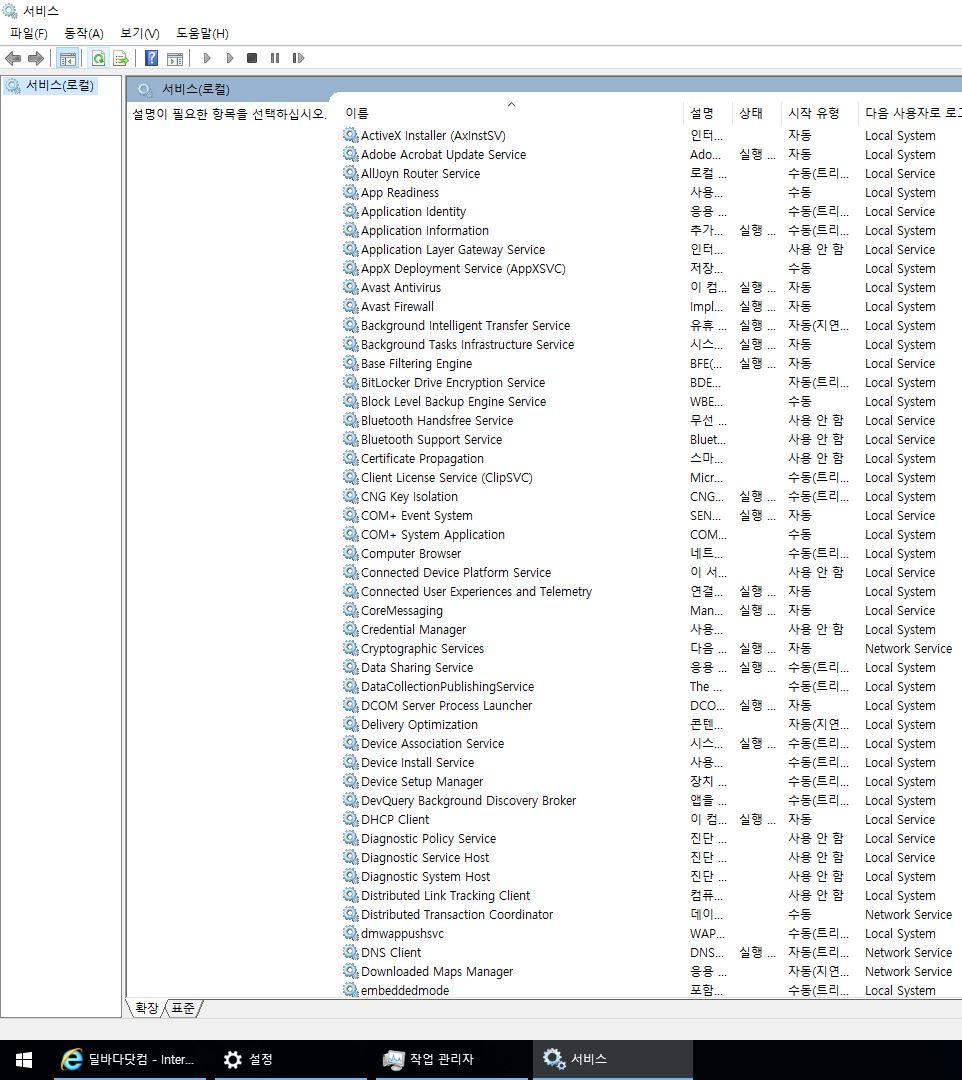Screen dimensions: 962x1080
Task: Click the Export List toolbar icon
Action: click(x=121, y=59)
